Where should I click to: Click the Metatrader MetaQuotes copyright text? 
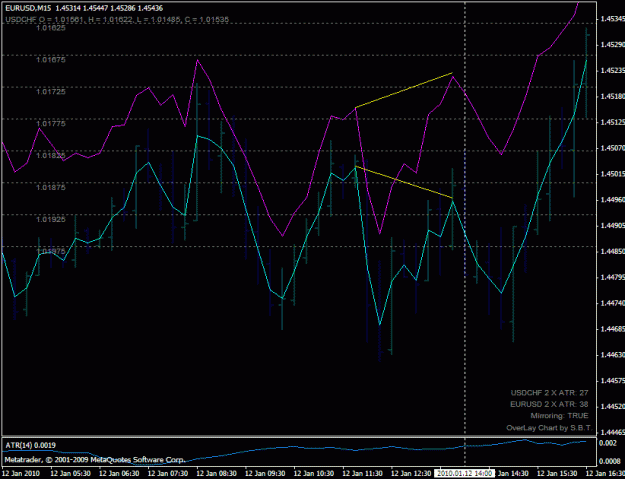pos(95,460)
